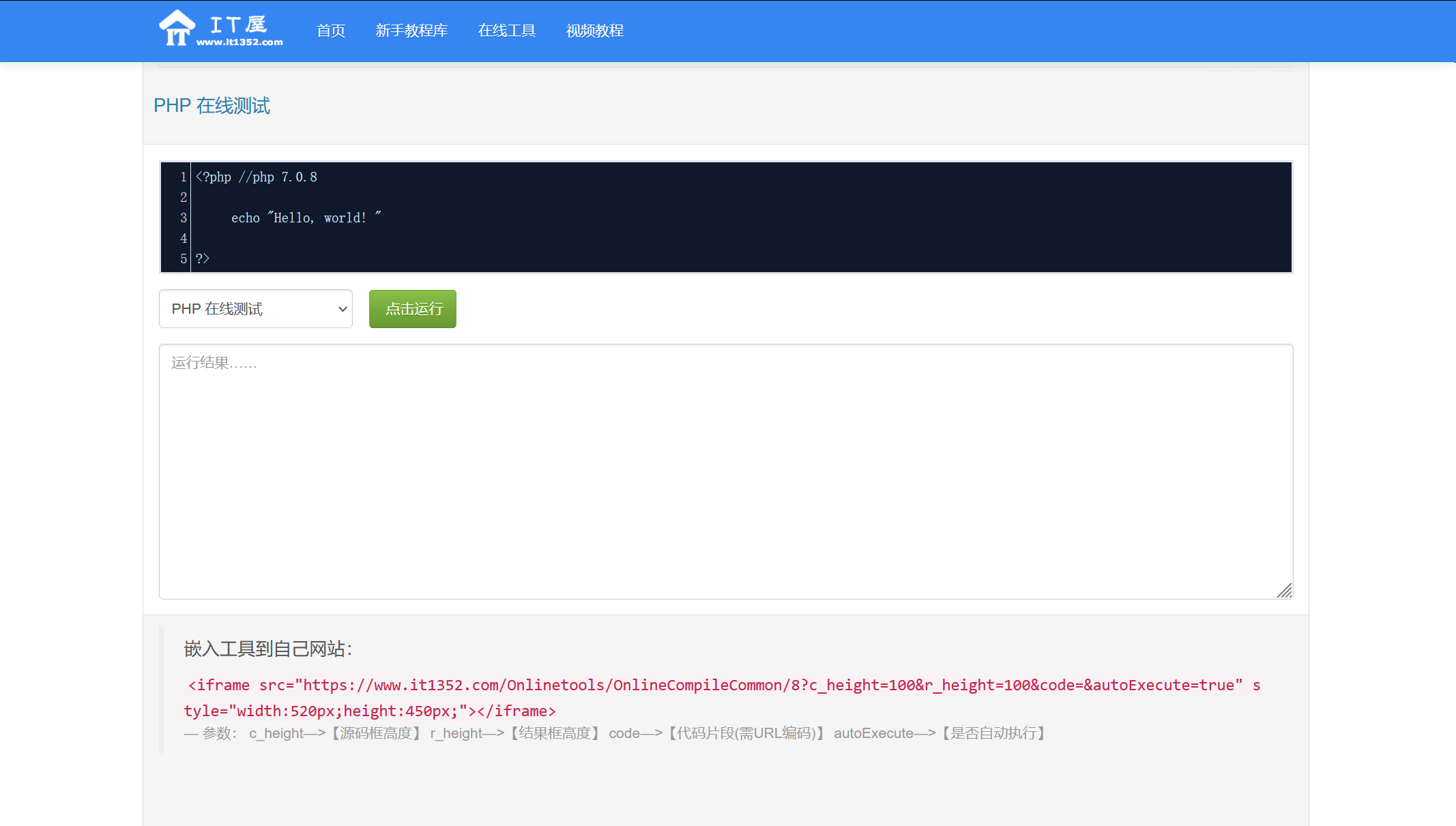Open the 新手教程库 menu item
The height and width of the screenshot is (826, 1456).
click(411, 31)
